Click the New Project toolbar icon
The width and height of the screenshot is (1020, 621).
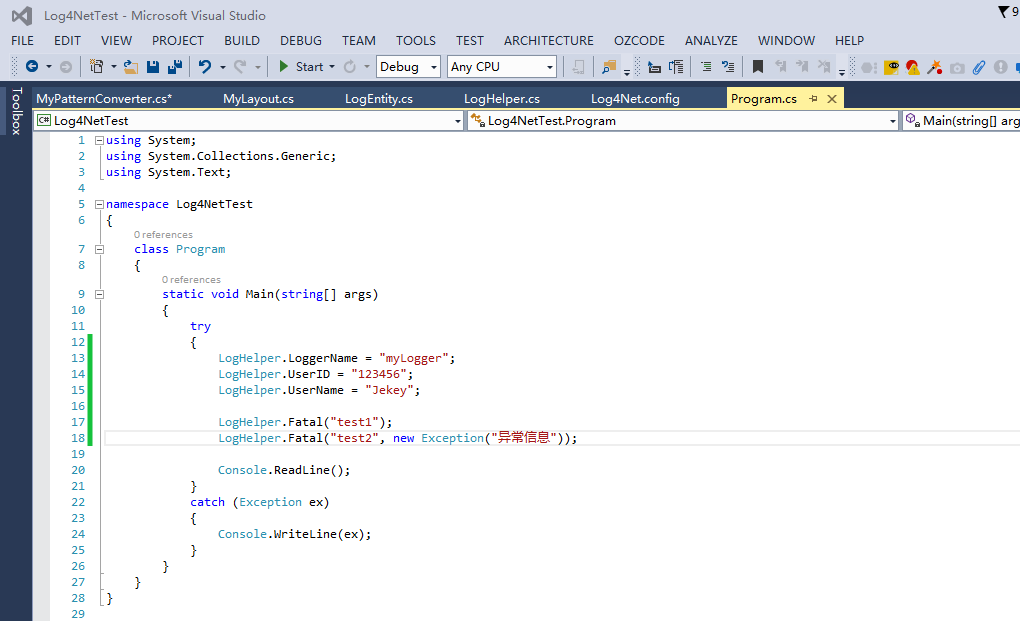96,66
